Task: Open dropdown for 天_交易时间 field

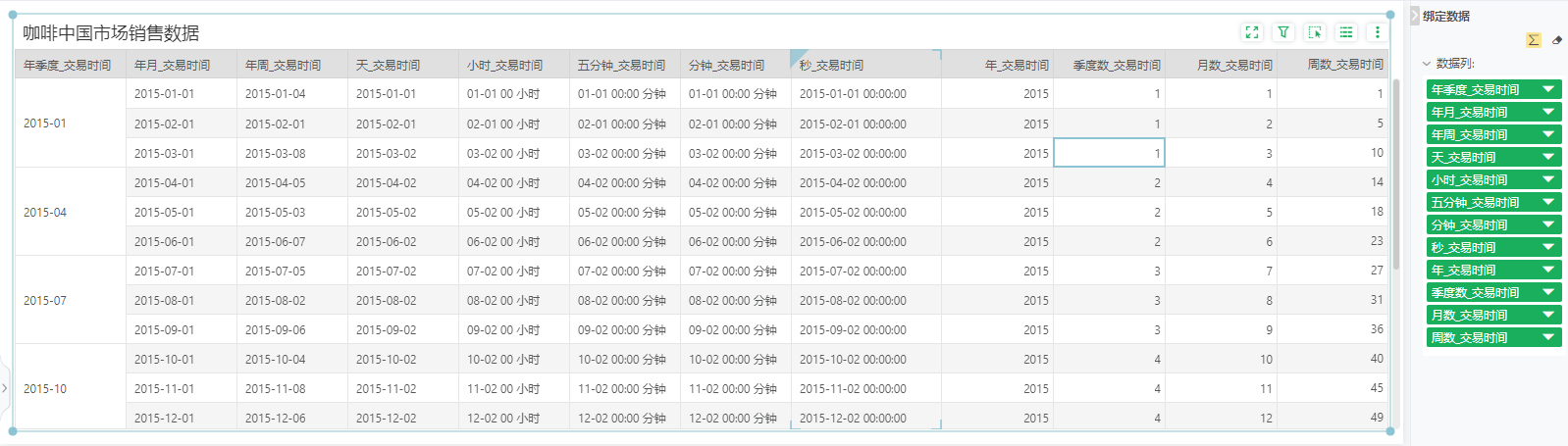Action: click(1548, 157)
